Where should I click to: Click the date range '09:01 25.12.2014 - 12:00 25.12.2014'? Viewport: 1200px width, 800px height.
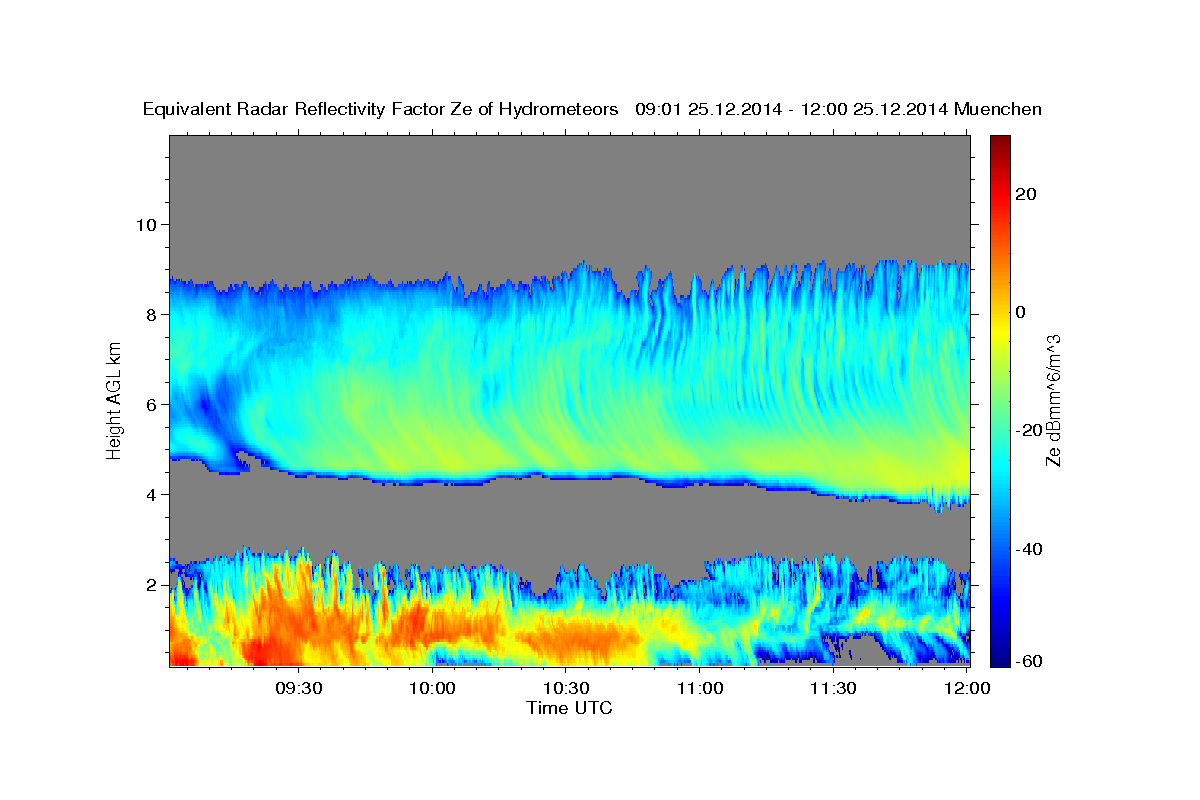(792, 110)
